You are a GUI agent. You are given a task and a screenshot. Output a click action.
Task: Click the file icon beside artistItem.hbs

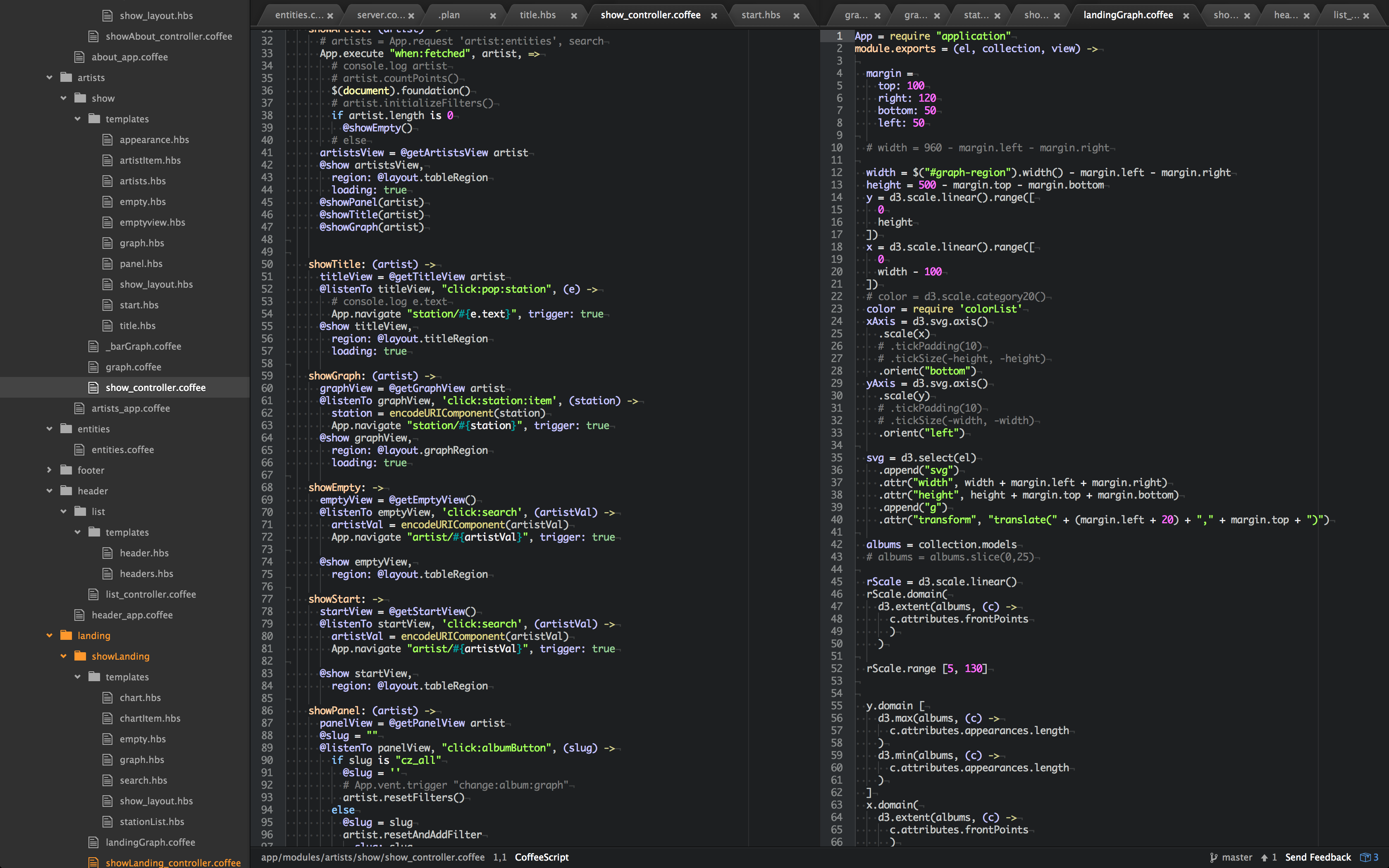pos(107,160)
